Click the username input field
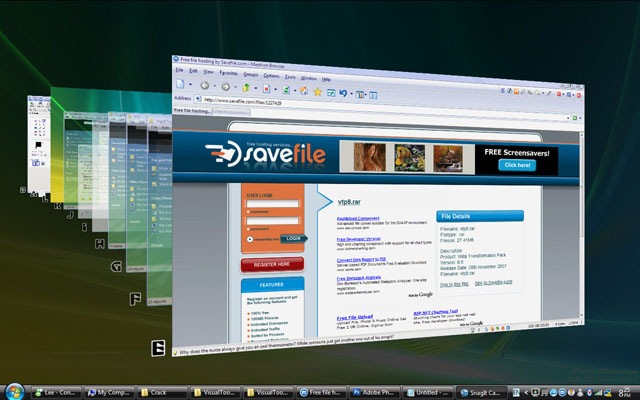Viewport: 640px width, 400px height. [272, 203]
